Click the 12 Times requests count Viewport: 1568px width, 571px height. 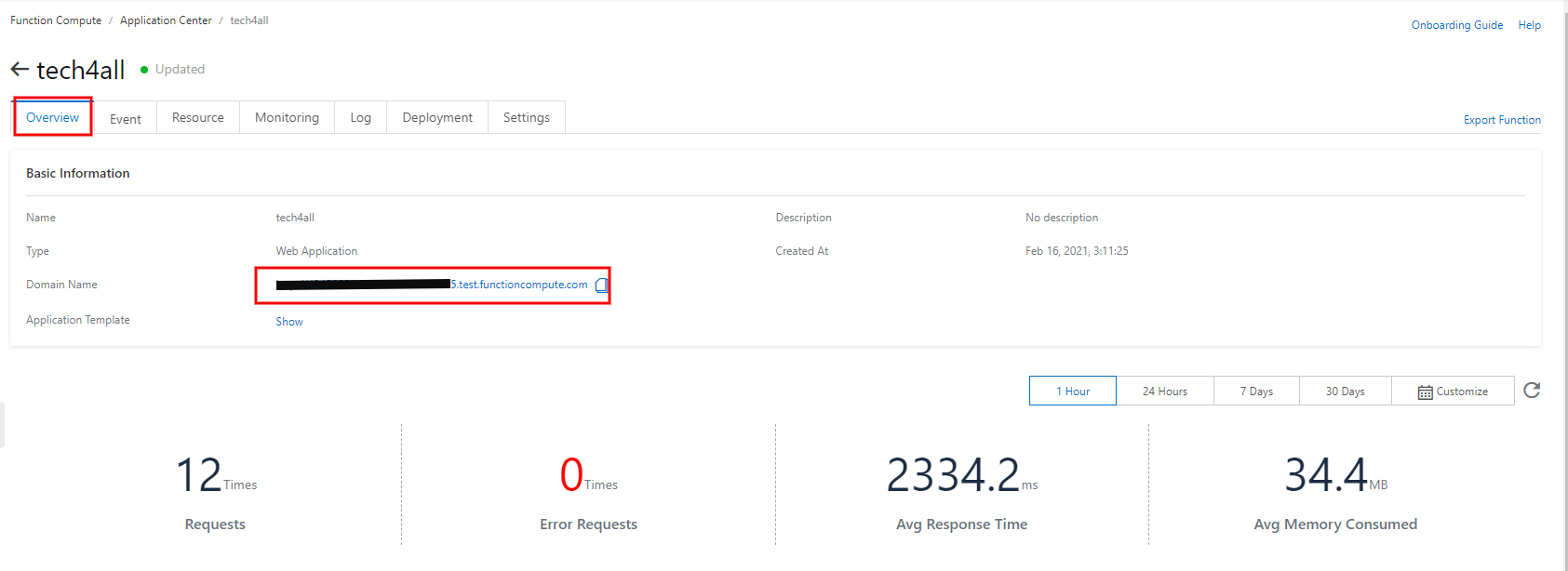216,475
